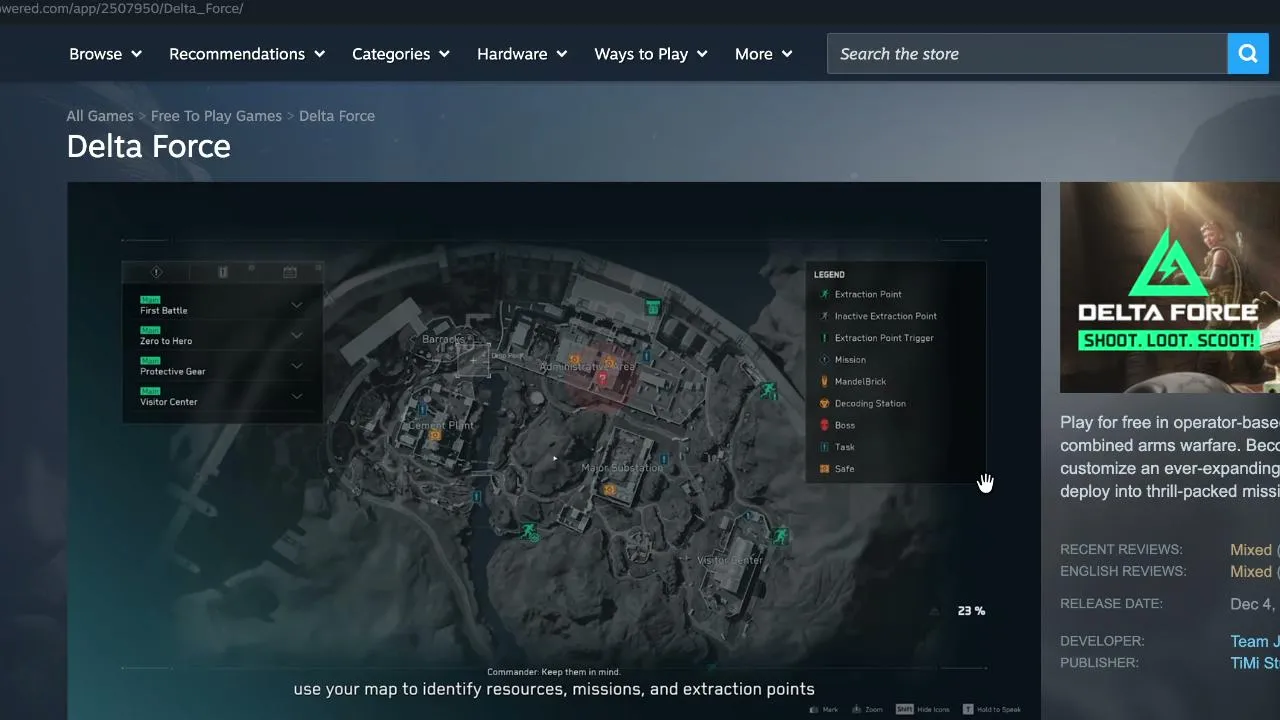Click the green Extraction Point legend icon
1280x720 pixels.
(824, 294)
